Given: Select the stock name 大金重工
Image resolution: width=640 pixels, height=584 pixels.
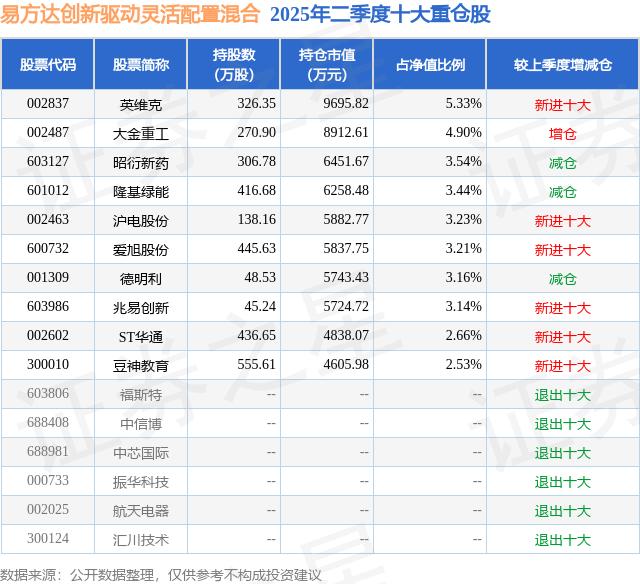Looking at the screenshot, I should [141, 134].
